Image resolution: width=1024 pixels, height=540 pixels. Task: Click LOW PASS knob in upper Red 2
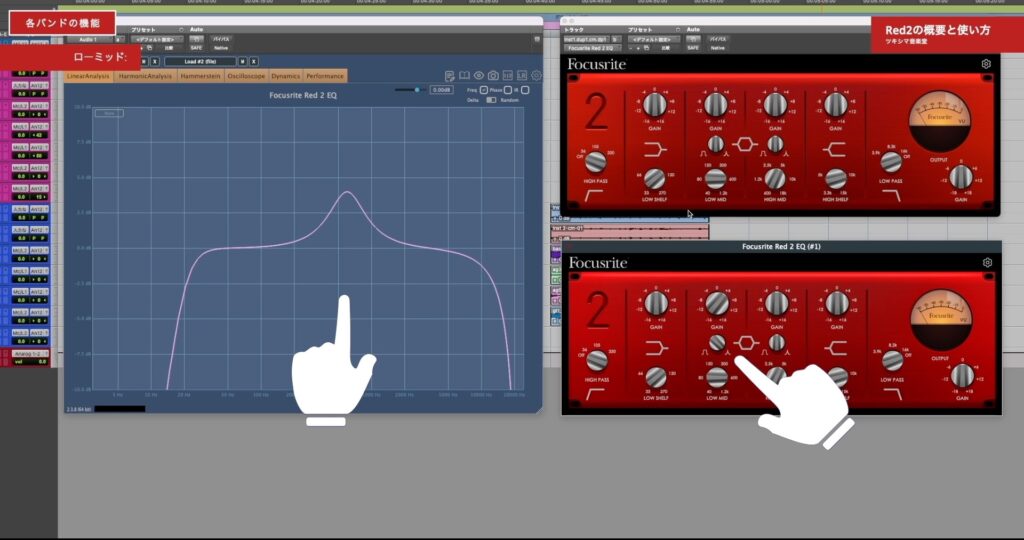click(891, 162)
